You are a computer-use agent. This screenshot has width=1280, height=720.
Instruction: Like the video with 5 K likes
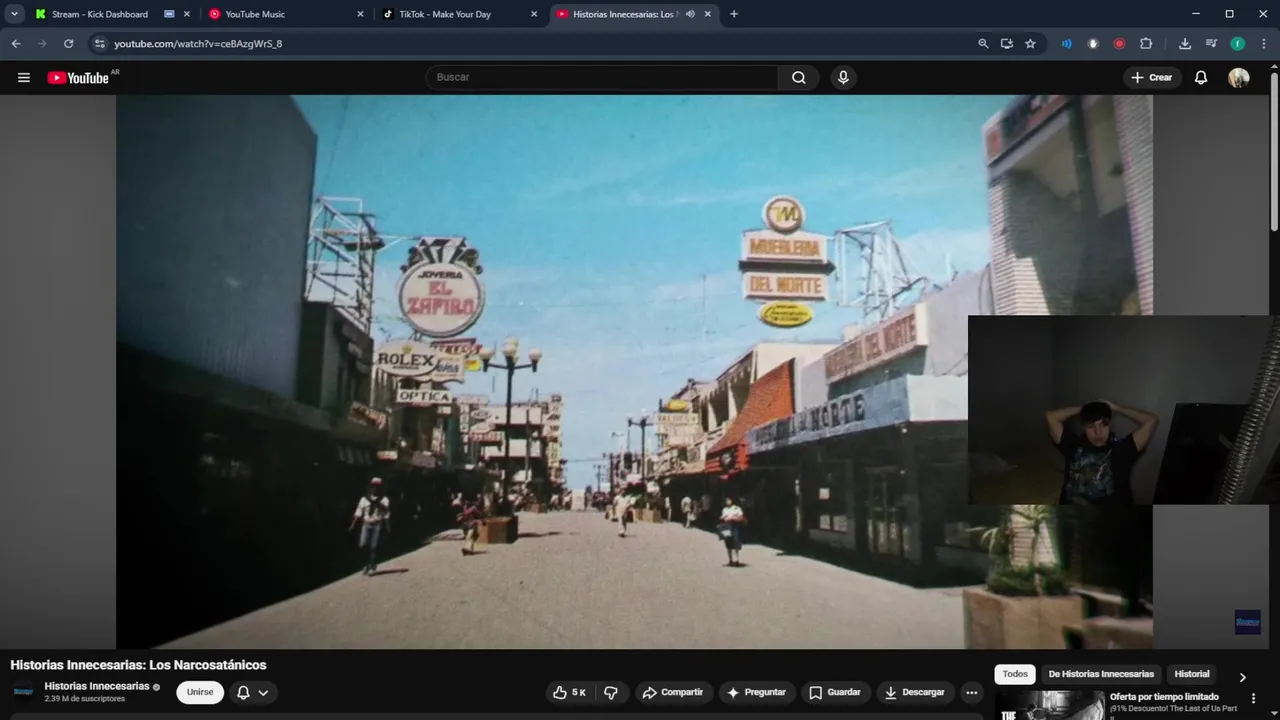[570, 692]
